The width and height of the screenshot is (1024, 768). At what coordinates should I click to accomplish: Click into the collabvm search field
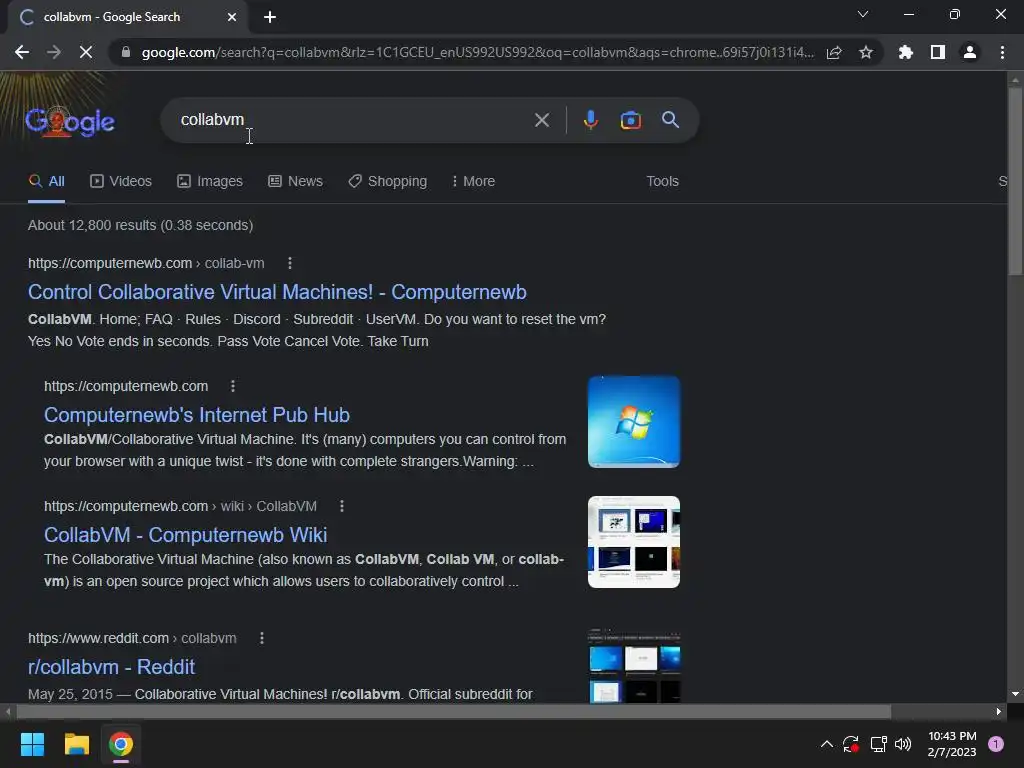(353, 120)
